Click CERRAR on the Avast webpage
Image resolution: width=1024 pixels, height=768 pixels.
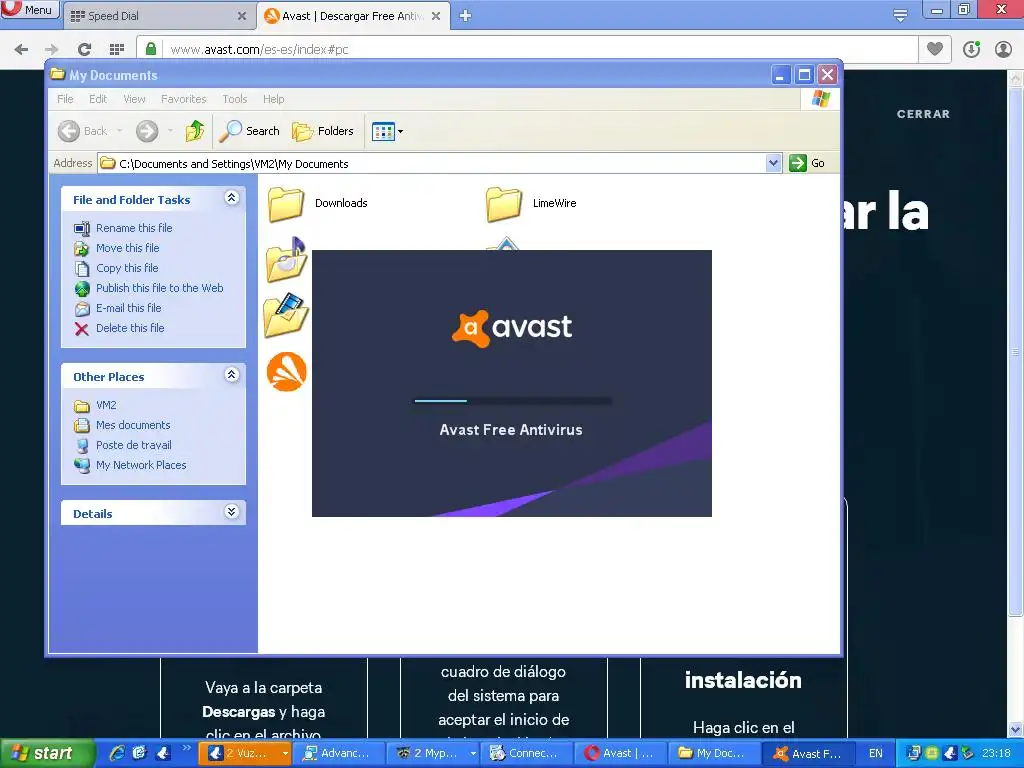coord(923,114)
